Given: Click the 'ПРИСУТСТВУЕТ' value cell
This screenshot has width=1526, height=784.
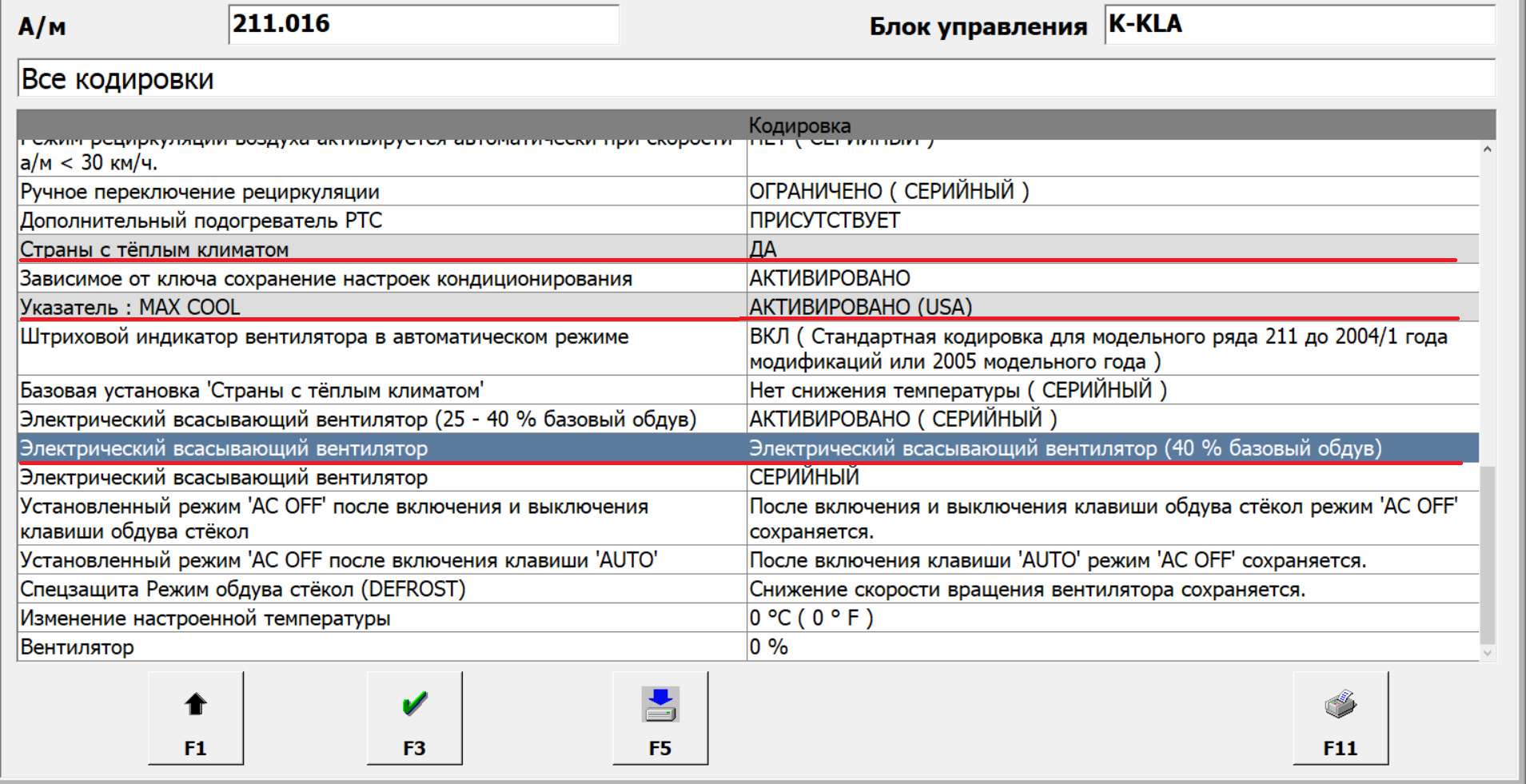Looking at the screenshot, I should [1113, 221].
